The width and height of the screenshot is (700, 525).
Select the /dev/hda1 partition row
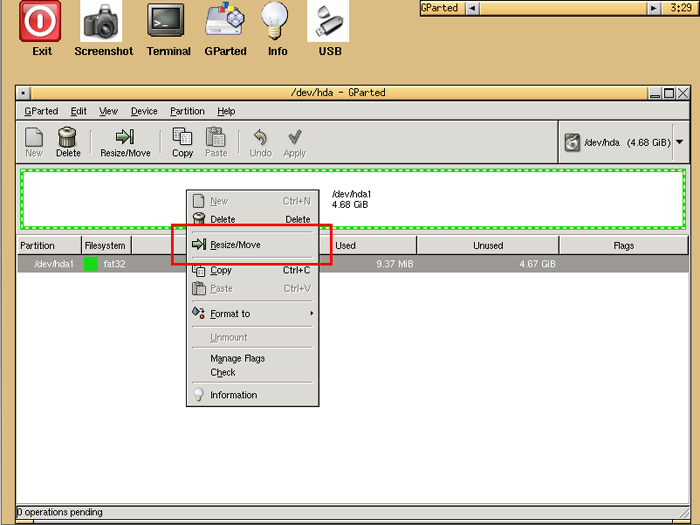click(353, 264)
